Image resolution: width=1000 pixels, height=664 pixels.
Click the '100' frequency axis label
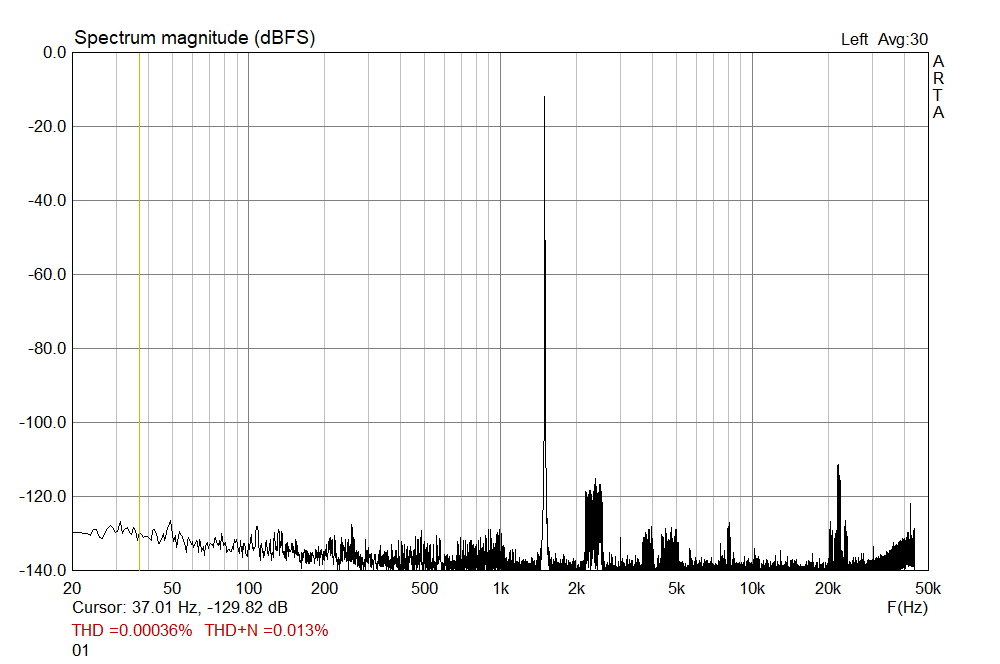[249, 589]
